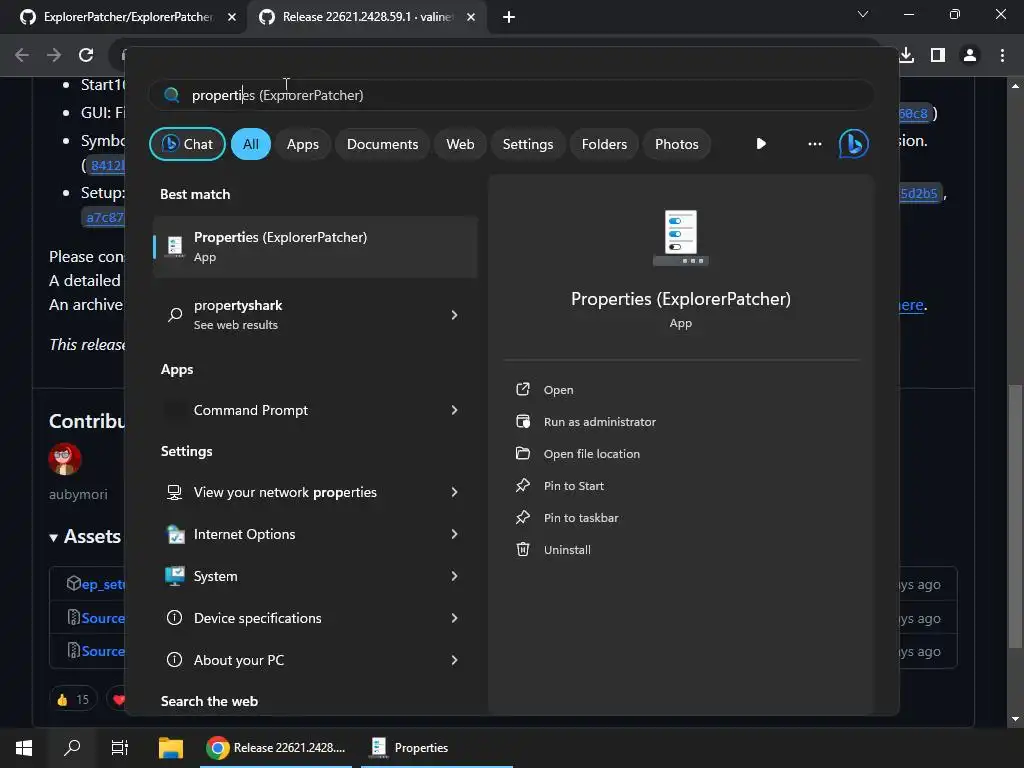Open aubymori contributor avatar
The image size is (1024, 768).
pos(65,459)
